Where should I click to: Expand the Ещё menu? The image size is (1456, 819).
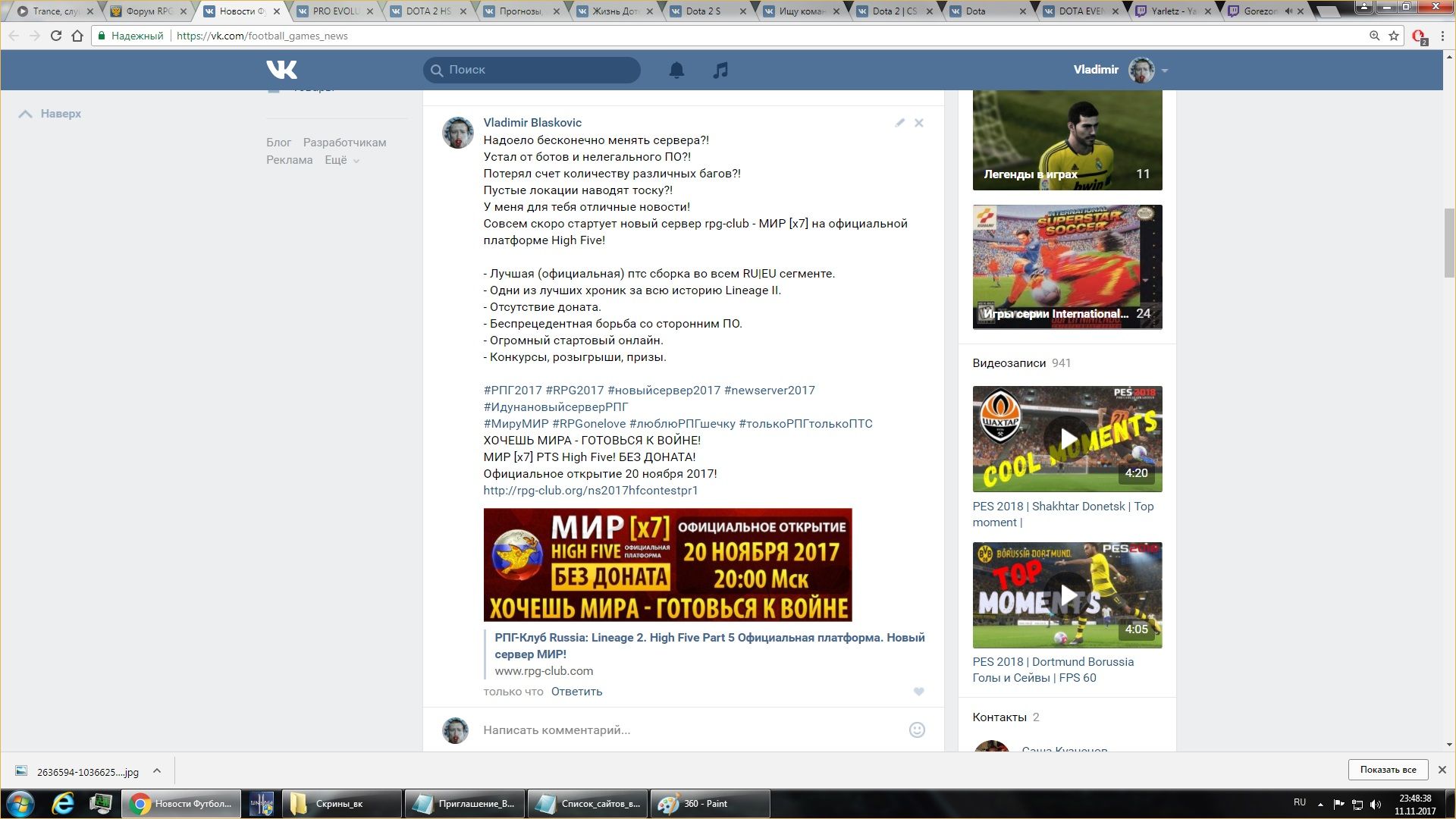341,160
